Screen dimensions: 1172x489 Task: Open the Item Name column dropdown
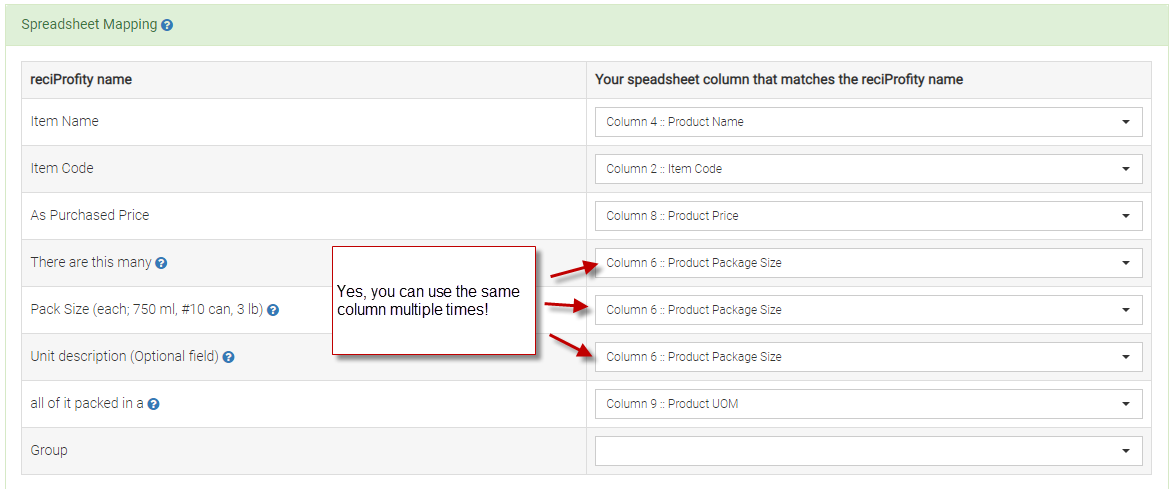tap(868, 122)
